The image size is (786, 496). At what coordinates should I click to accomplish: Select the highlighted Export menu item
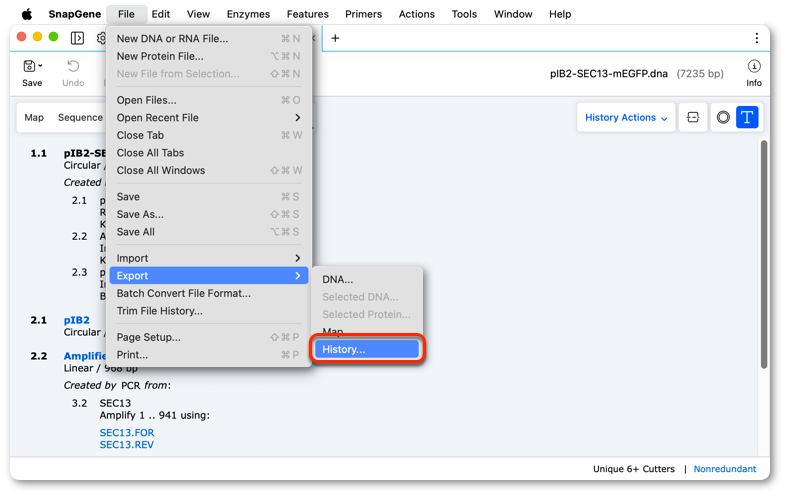click(x=209, y=276)
